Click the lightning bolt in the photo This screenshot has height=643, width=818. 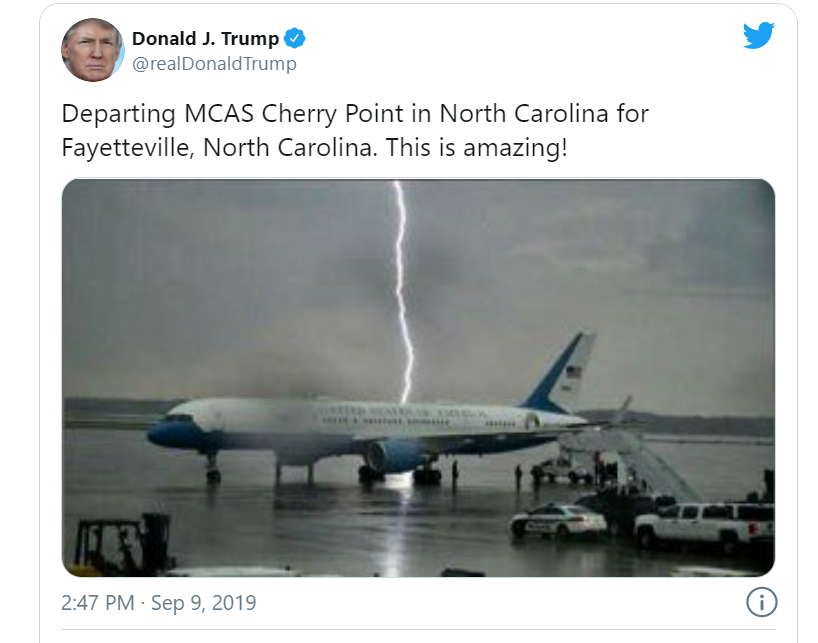coord(404,292)
